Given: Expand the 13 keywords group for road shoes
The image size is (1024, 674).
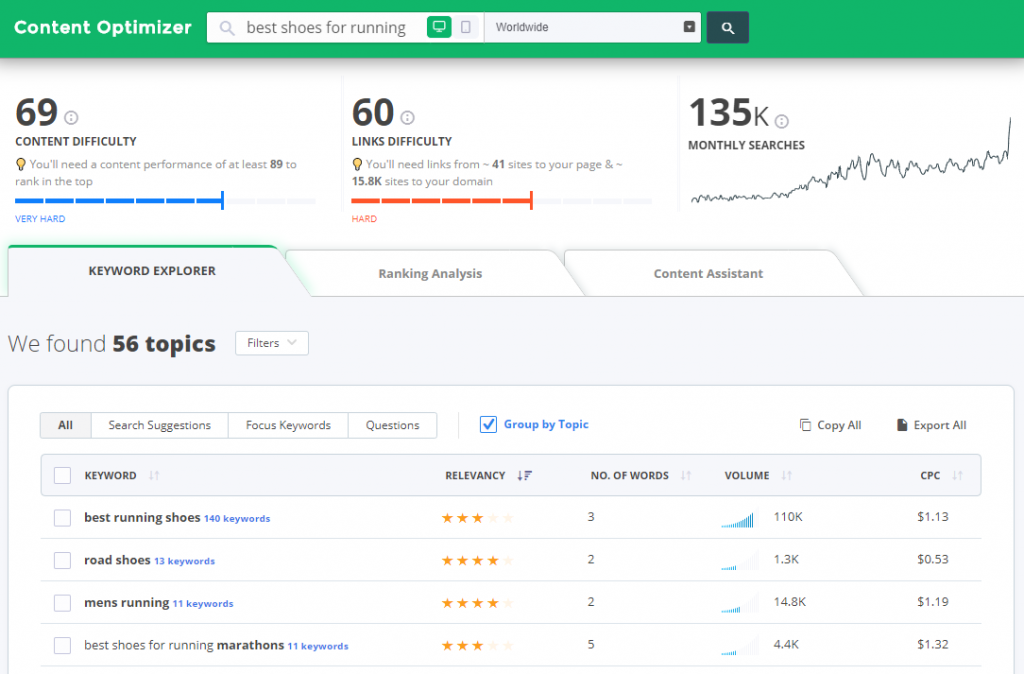Looking at the screenshot, I should 184,561.
